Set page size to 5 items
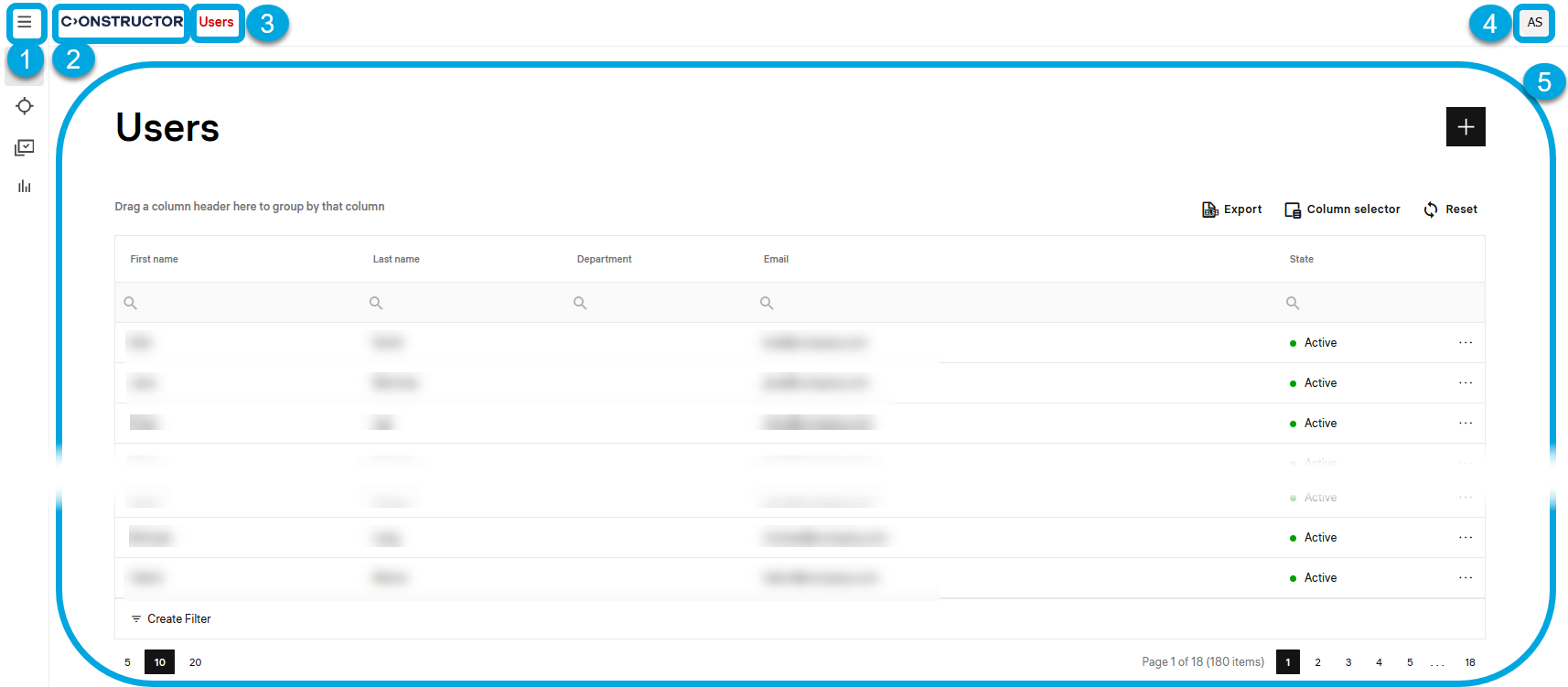This screenshot has width=1568, height=687. click(127, 662)
